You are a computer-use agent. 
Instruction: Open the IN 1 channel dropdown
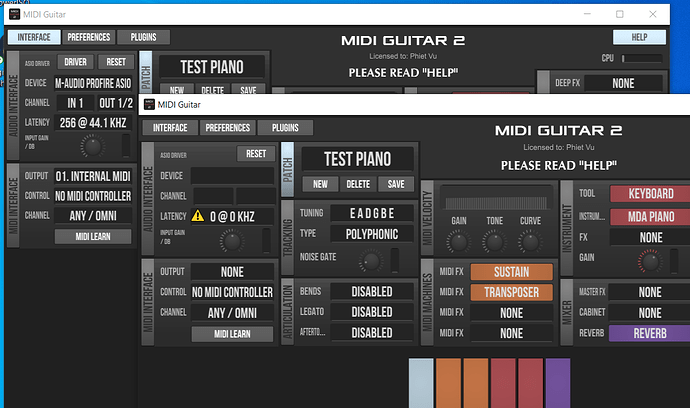[75, 103]
